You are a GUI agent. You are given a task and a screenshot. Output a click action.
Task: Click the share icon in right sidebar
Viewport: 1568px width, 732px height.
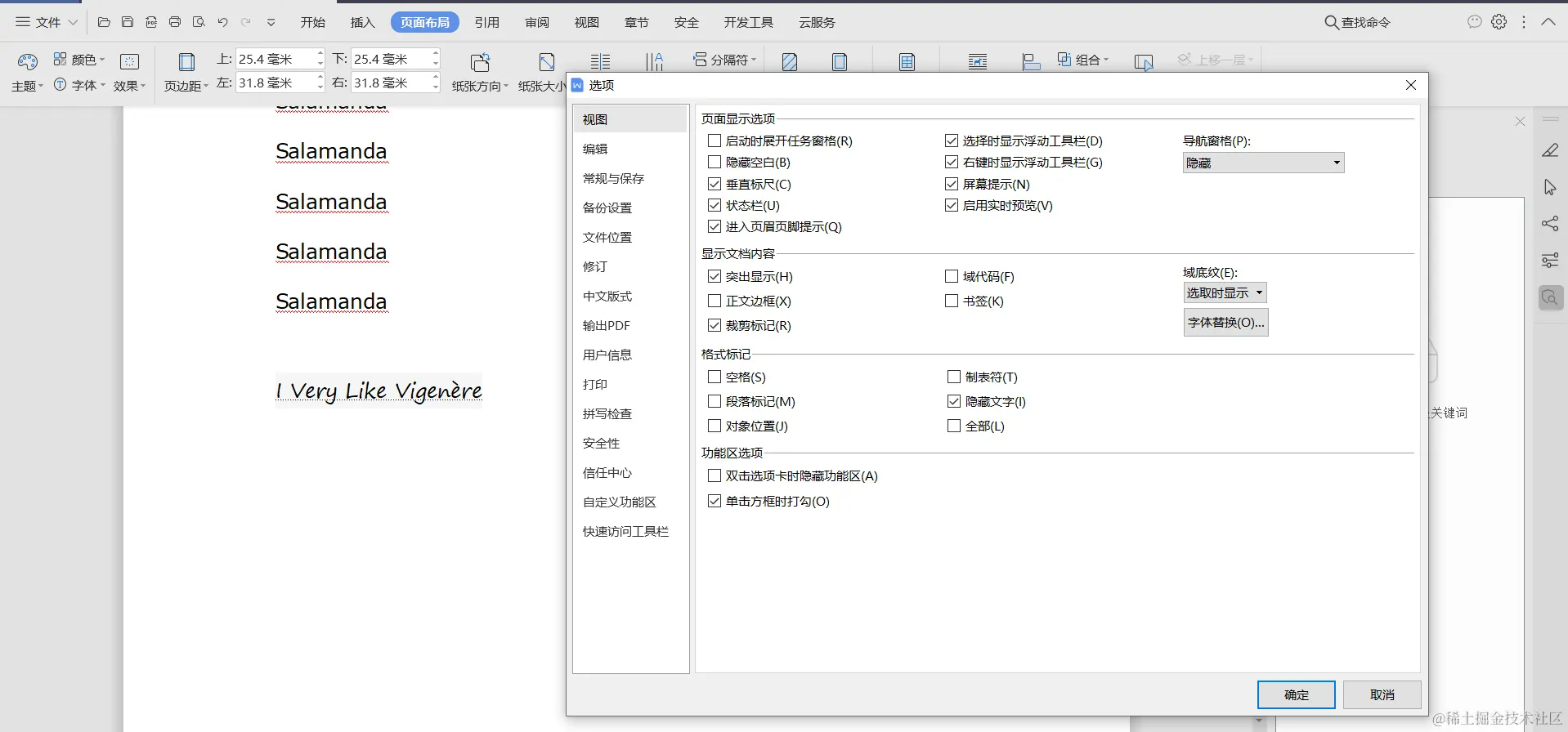1550,223
